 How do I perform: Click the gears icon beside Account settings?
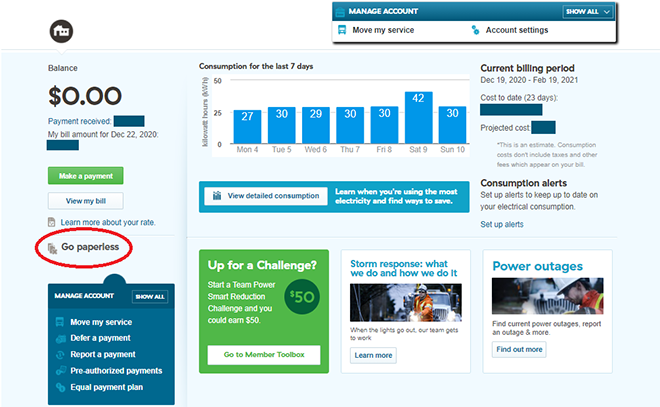(474, 30)
